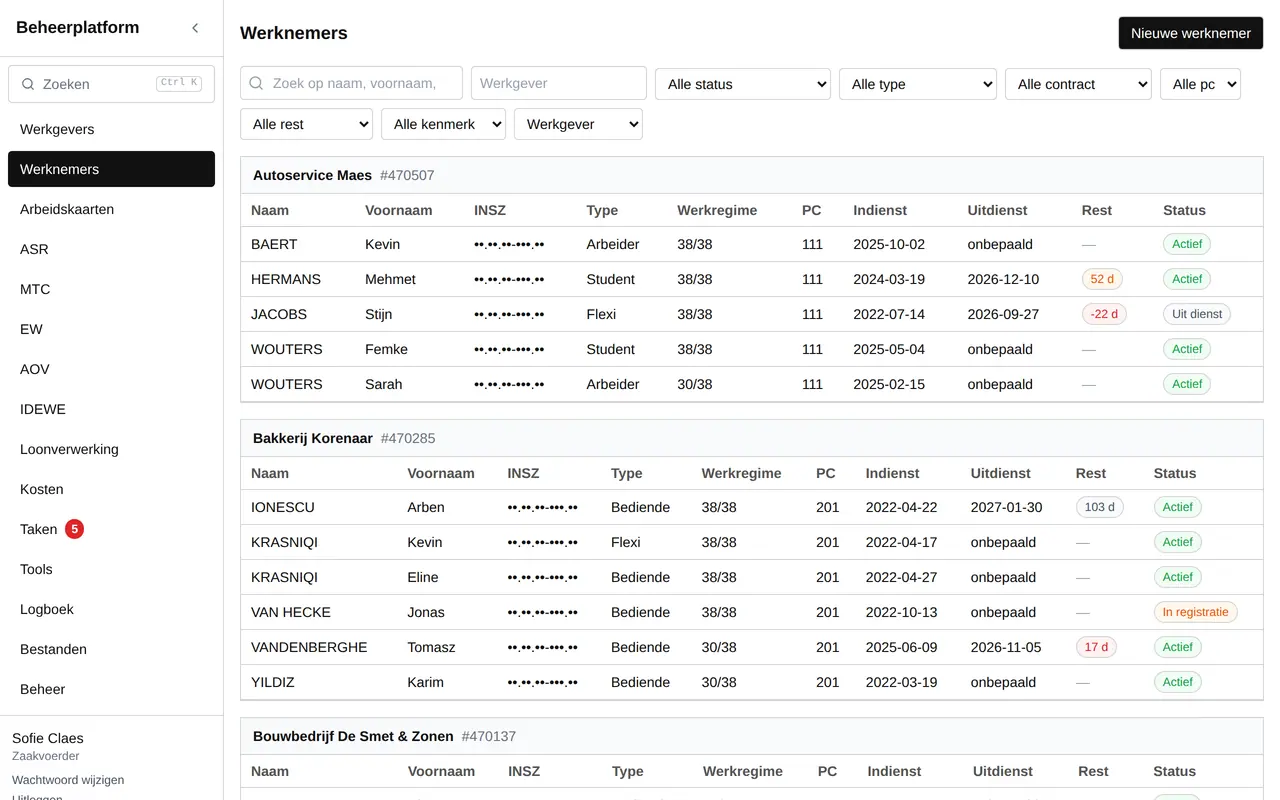This screenshot has width=1280, height=800.
Task: Open Tools in the sidebar
Action: [x=111, y=569]
